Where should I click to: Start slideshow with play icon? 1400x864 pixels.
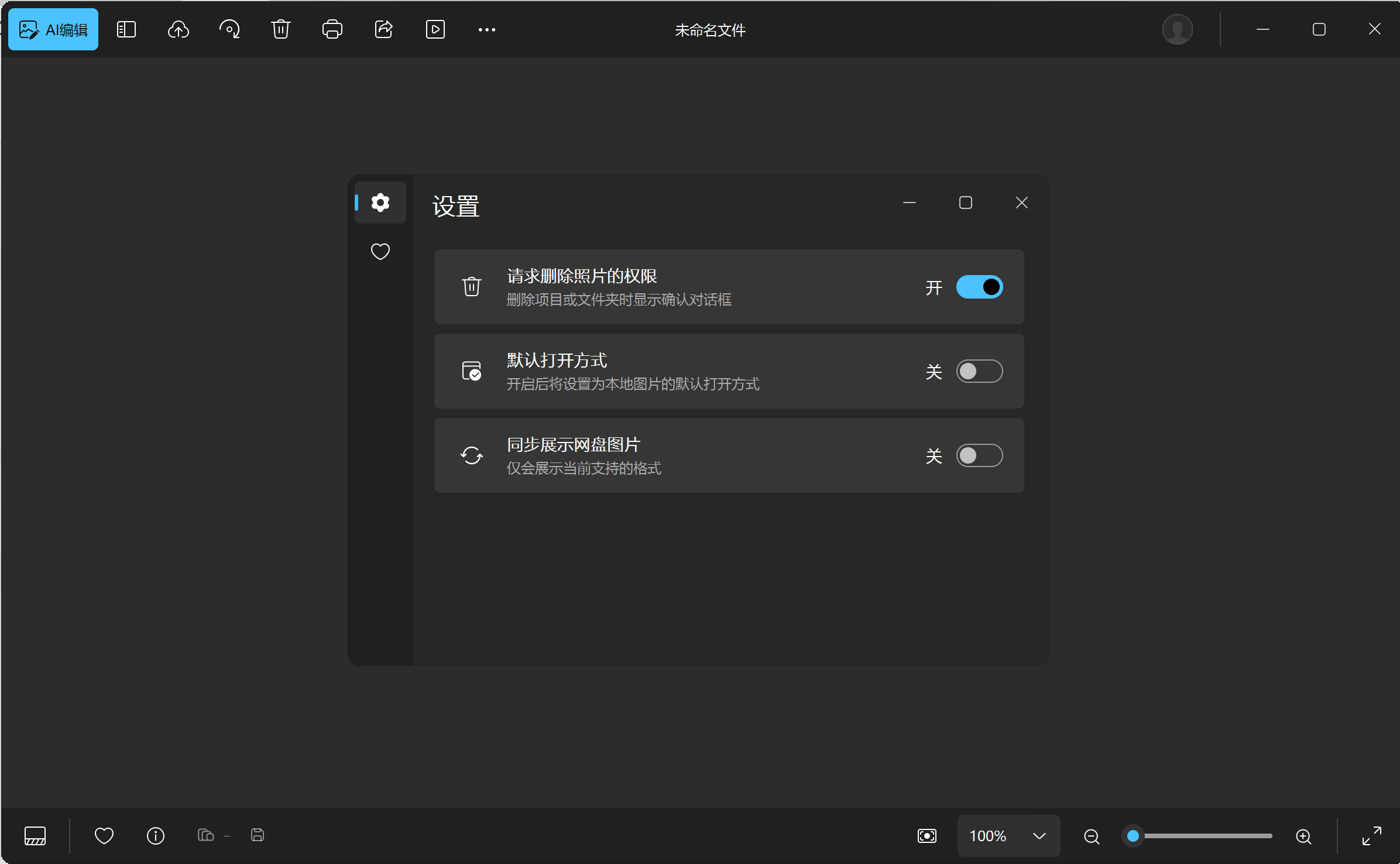[435, 30]
